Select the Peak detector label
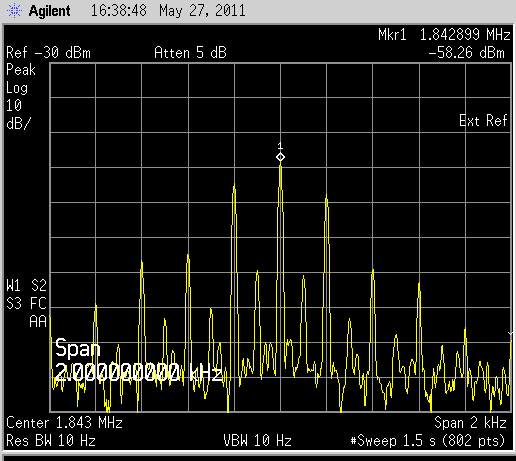 [21, 70]
